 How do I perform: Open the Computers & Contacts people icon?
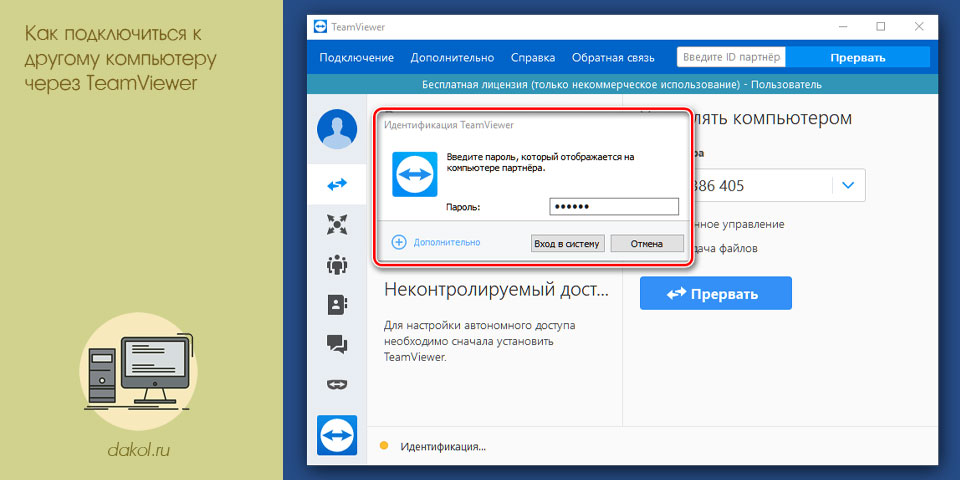click(337, 264)
